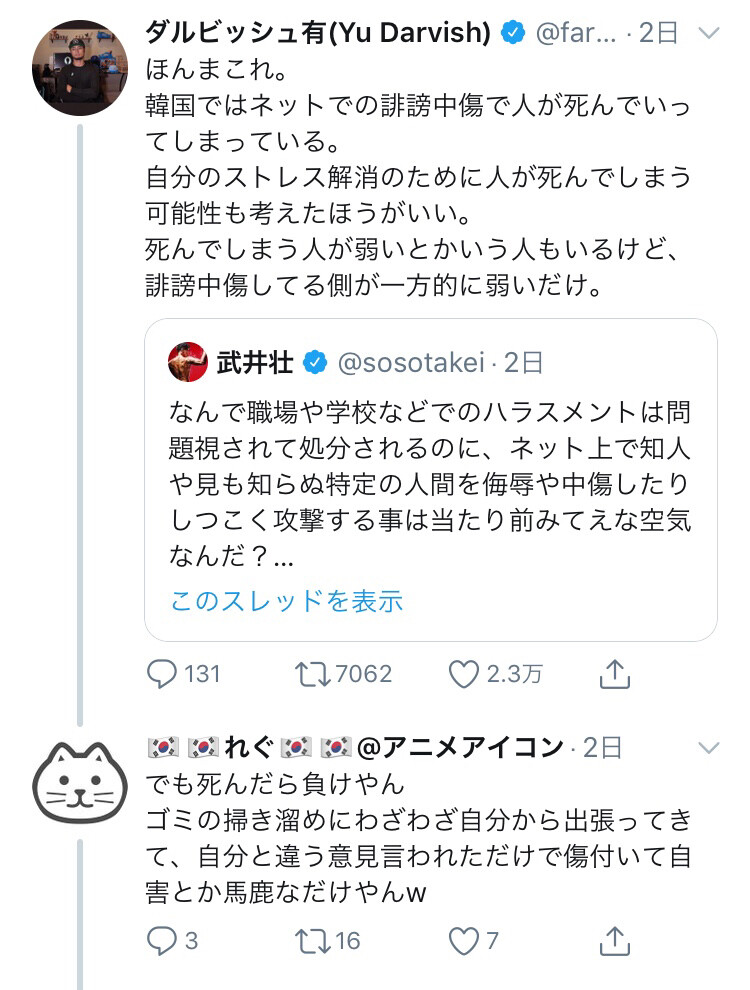The height and width of the screenshot is (990, 750).
Task: Expand options chevron on the reply tweet
Action: tap(707, 747)
